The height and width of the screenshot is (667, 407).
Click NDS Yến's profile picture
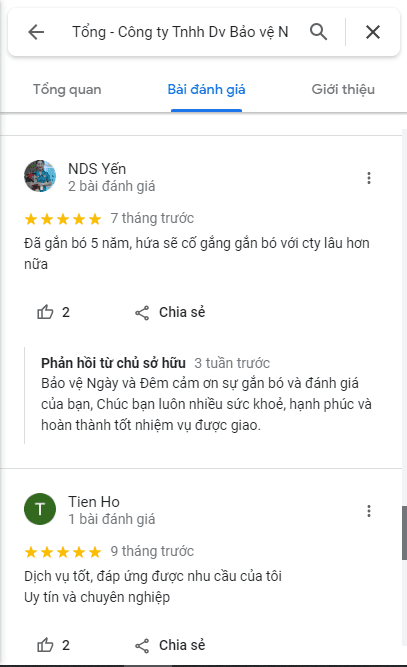point(40,176)
